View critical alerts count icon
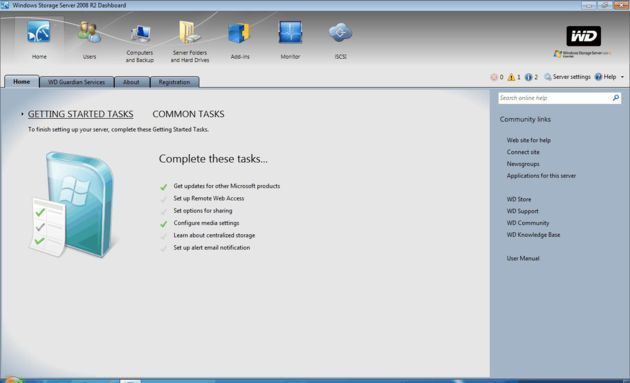Viewport: 630px width, 383px height. (494, 77)
